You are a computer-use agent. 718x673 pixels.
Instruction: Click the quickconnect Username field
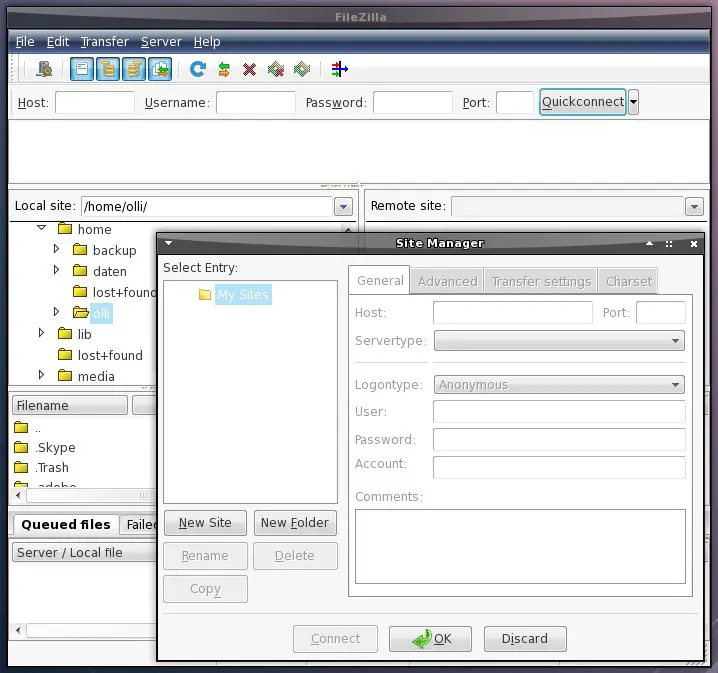(x=256, y=102)
